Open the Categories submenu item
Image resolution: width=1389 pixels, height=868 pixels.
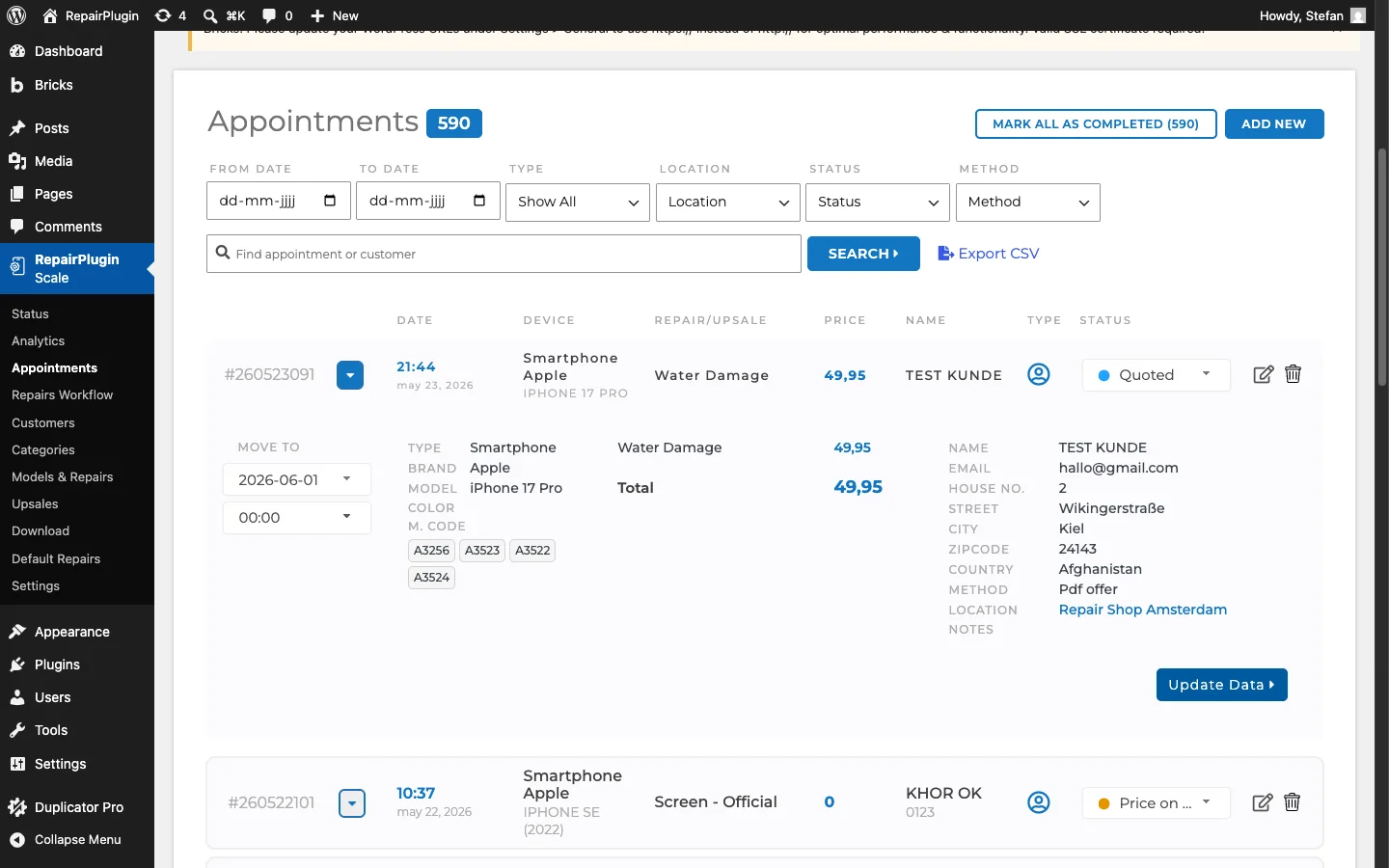click(43, 450)
